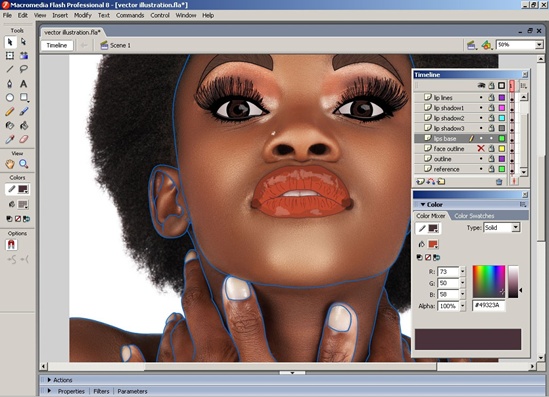The image size is (549, 397).
Task: Select the Pen tool
Action: (x=10, y=84)
